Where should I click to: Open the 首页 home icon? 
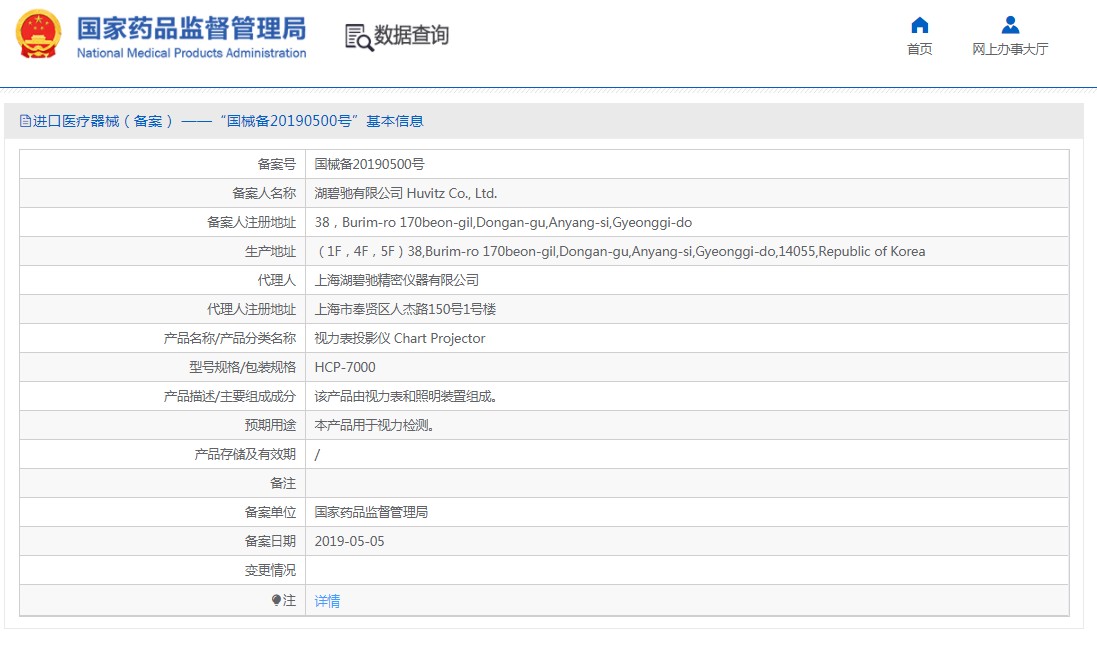coord(919,25)
